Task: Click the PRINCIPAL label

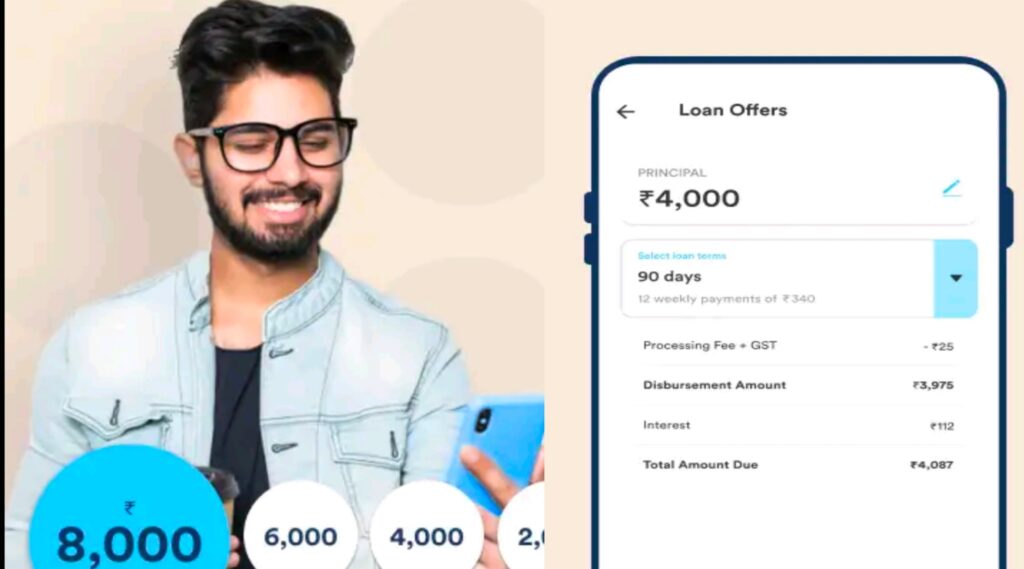Action: (672, 173)
